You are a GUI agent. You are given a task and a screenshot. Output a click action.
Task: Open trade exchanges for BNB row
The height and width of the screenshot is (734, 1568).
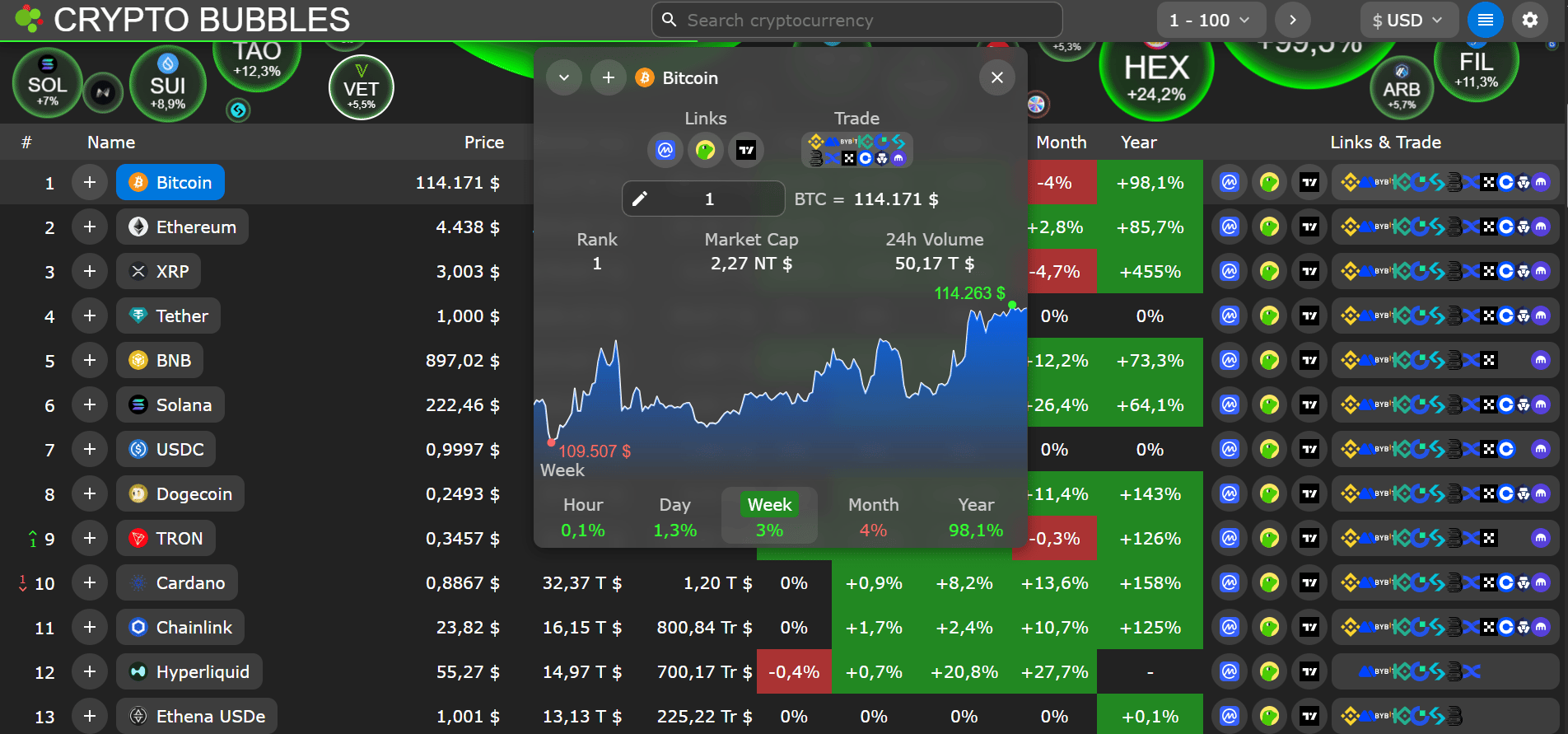pos(1445,361)
